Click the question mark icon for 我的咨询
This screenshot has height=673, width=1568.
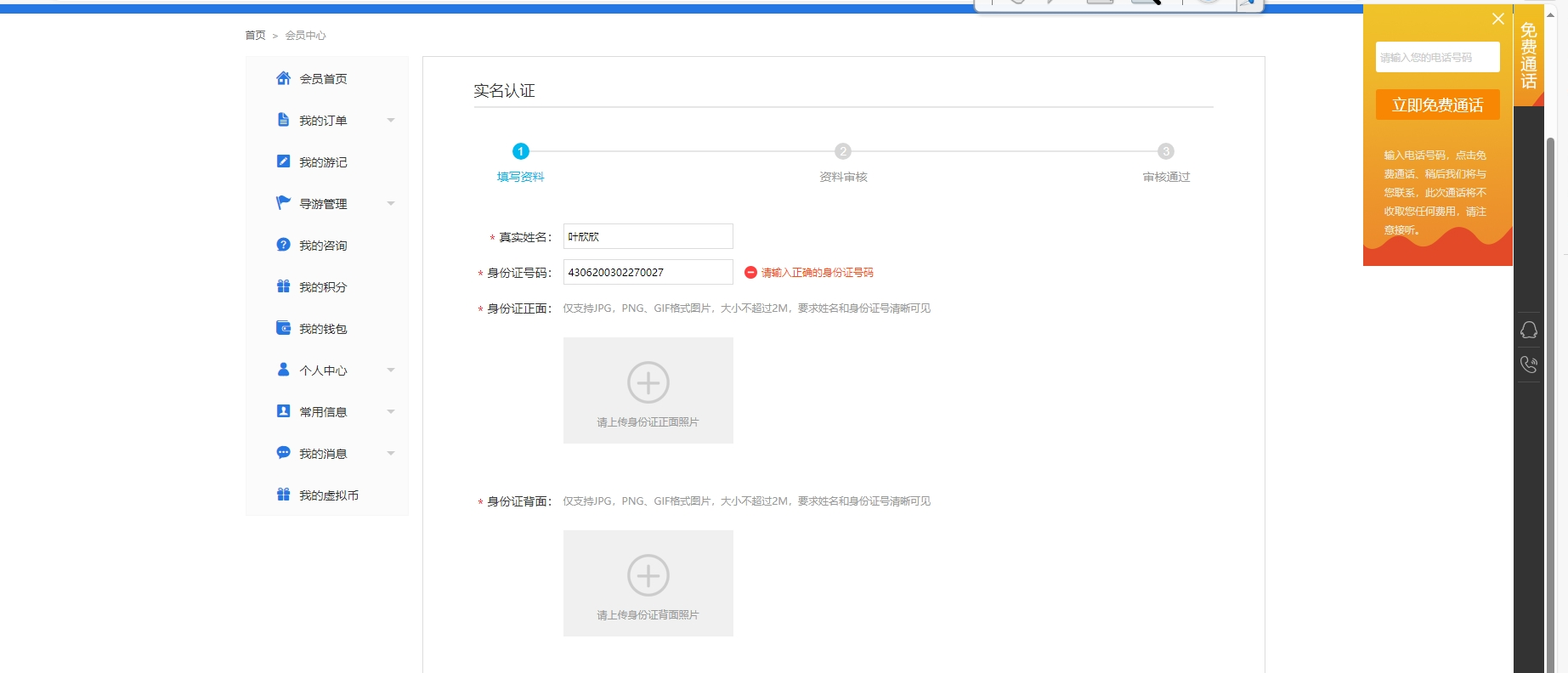[283, 245]
